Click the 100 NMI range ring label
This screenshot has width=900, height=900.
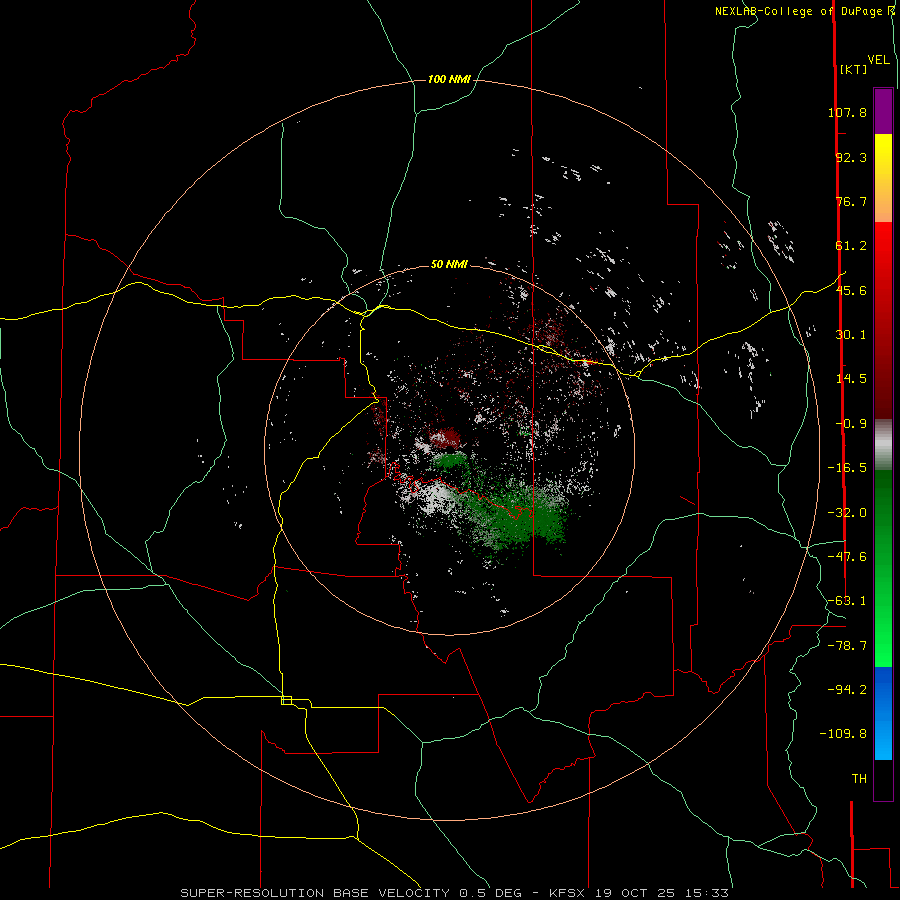click(x=449, y=79)
